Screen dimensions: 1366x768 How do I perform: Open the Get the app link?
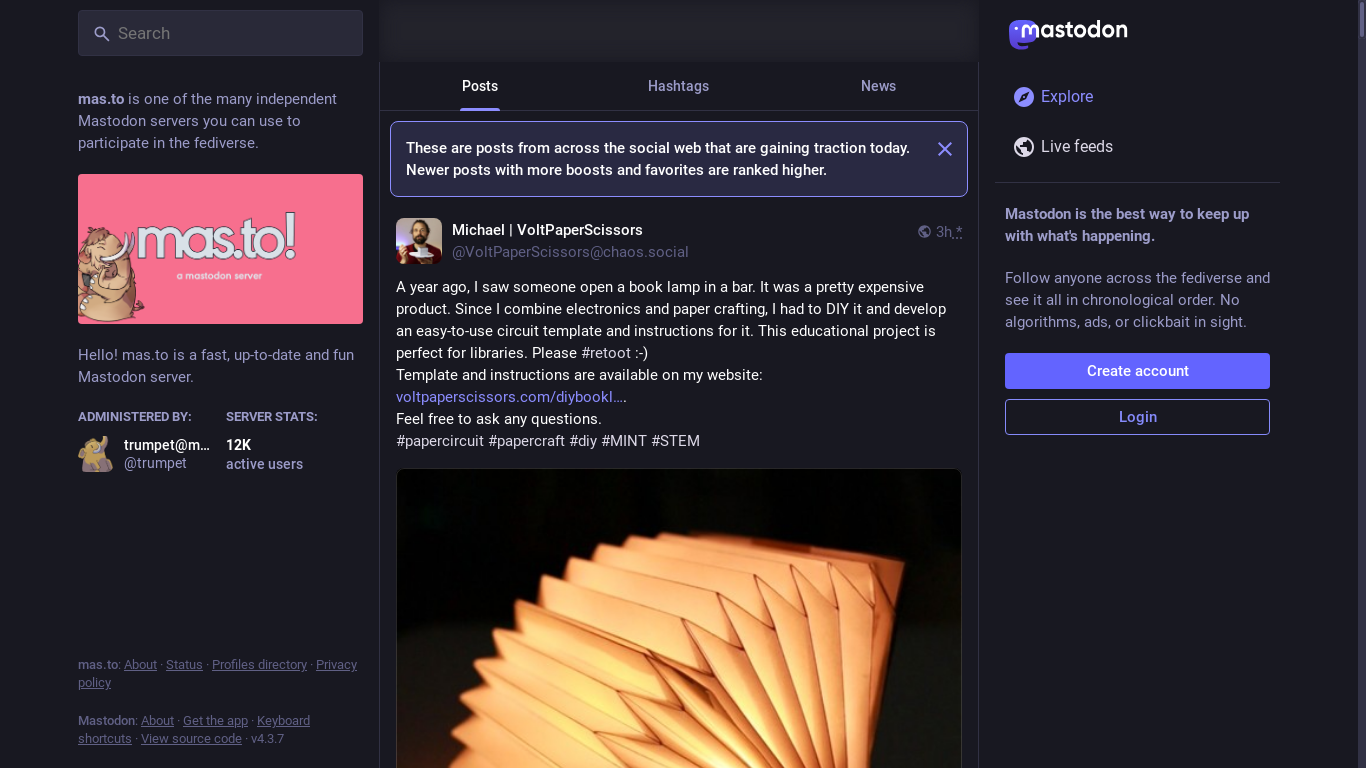(x=215, y=721)
